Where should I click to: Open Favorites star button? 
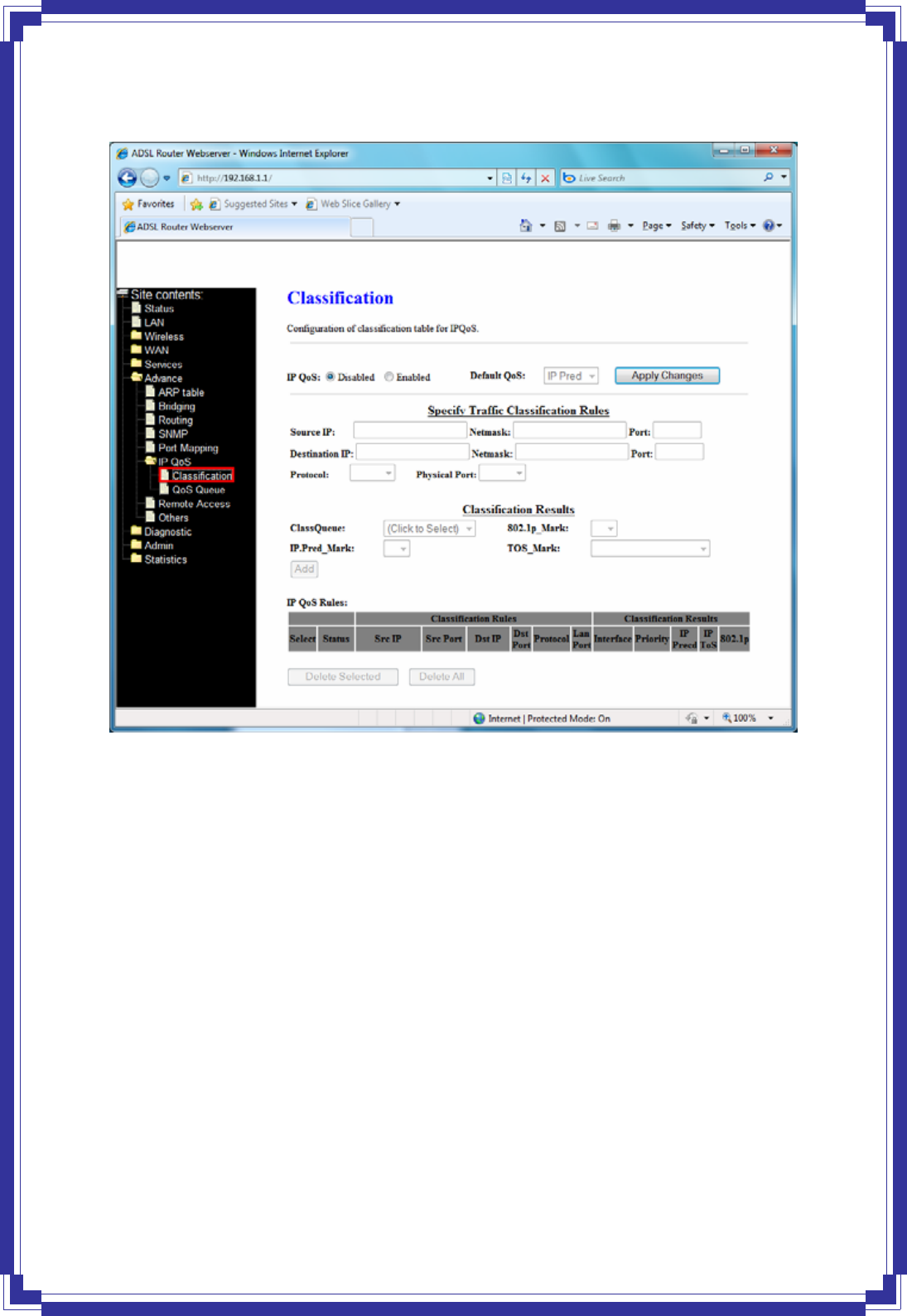[x=148, y=204]
